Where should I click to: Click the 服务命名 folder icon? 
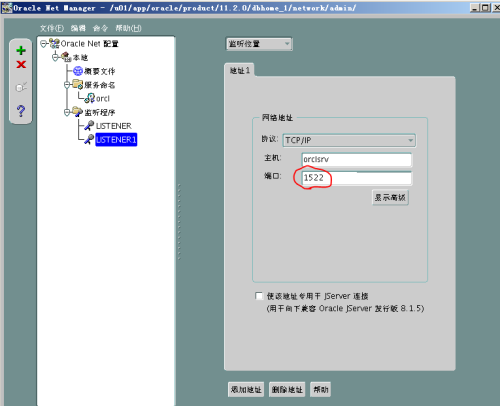[x=78, y=84]
